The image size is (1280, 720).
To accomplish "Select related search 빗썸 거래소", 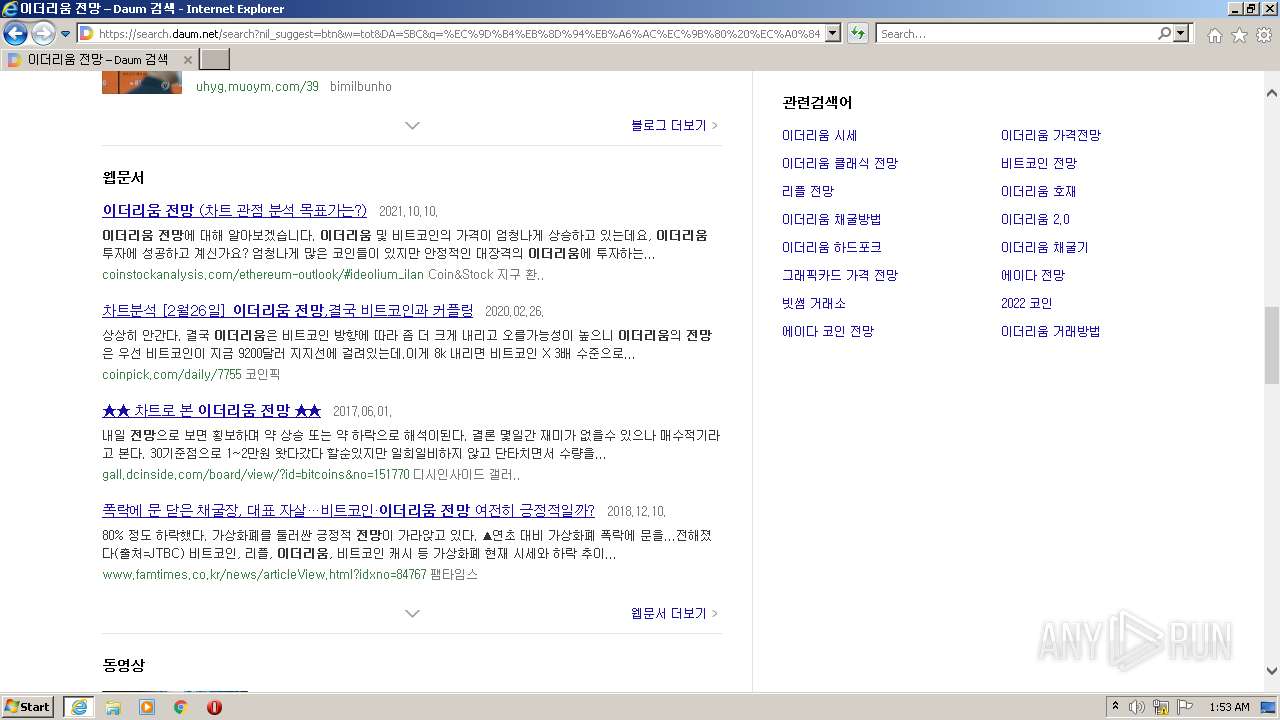I will [x=814, y=303].
